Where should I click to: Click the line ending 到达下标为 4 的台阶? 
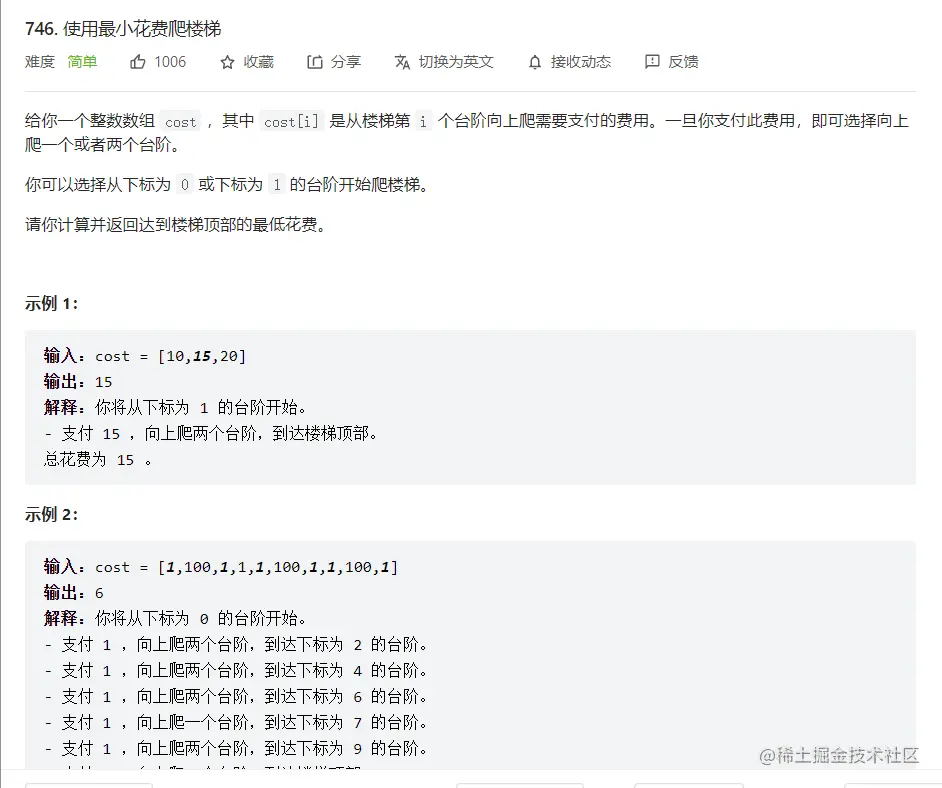click(236, 671)
